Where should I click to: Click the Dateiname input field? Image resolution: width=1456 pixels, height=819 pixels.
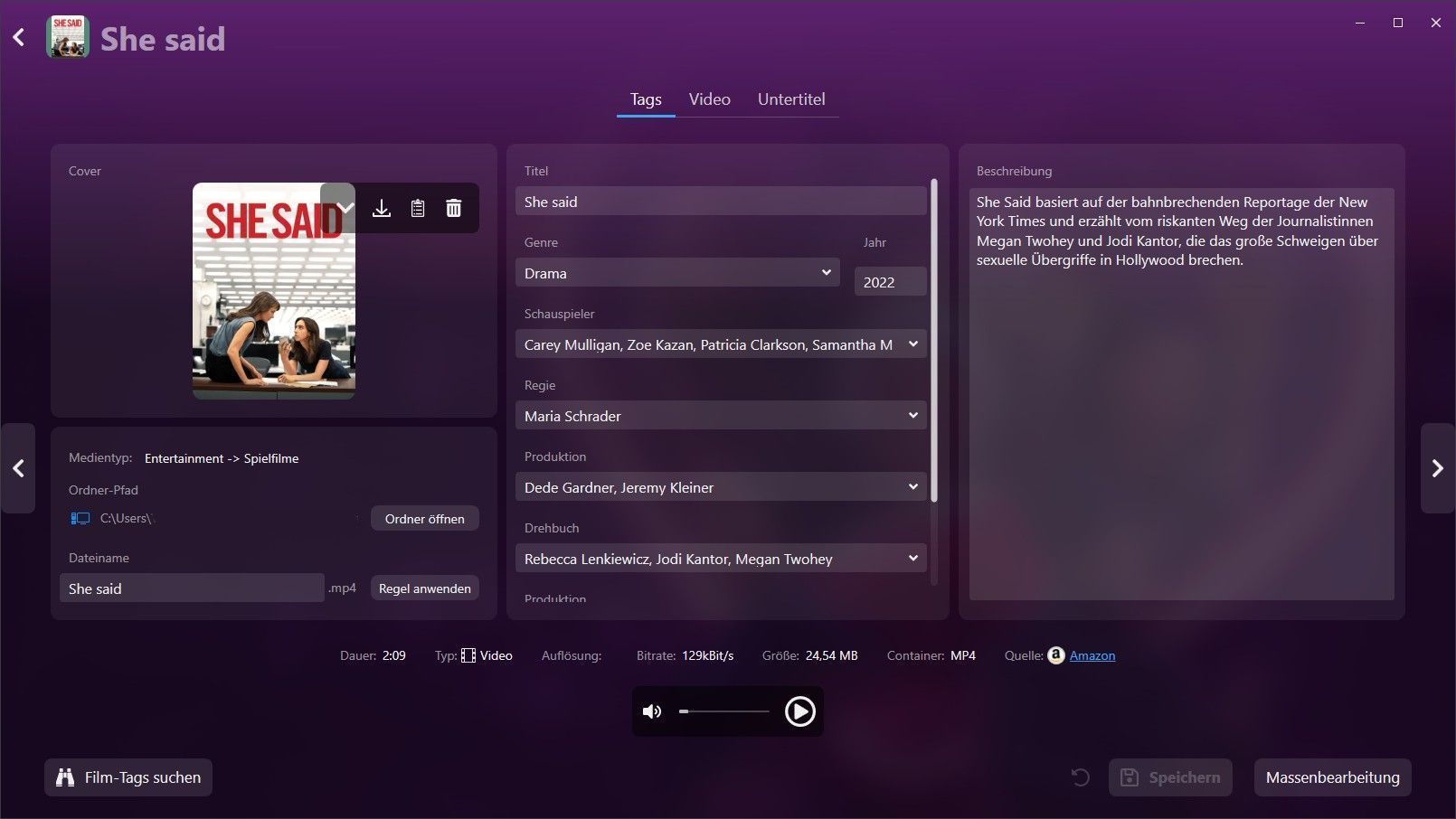click(x=192, y=588)
